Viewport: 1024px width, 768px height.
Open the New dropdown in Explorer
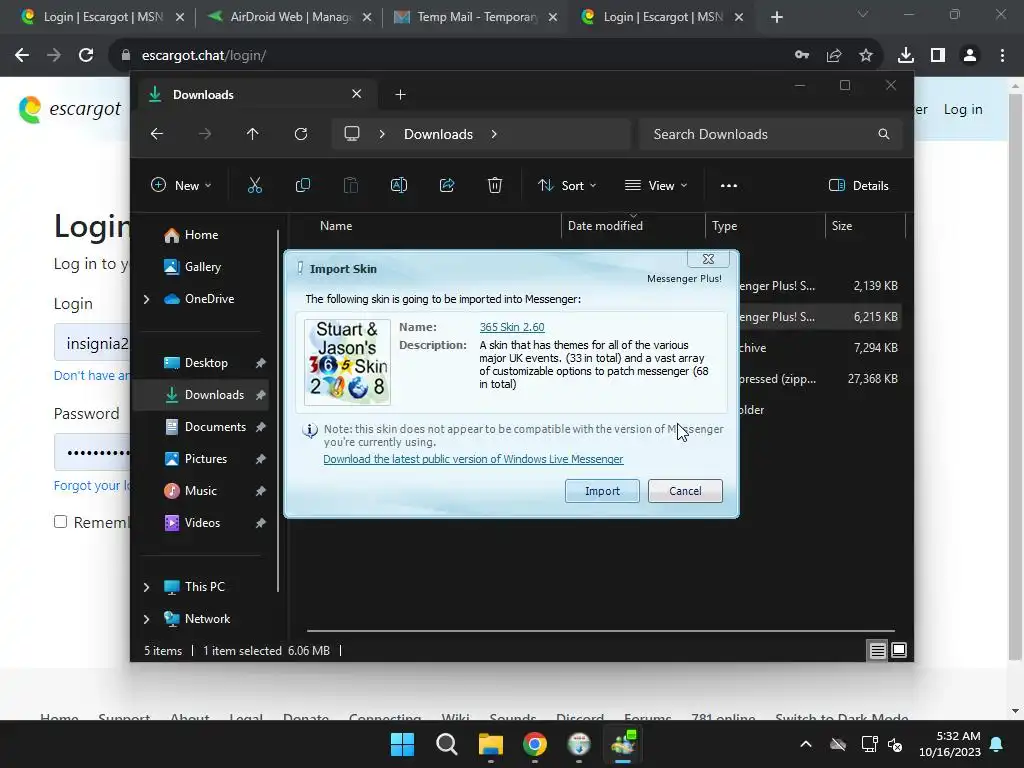coord(181,185)
